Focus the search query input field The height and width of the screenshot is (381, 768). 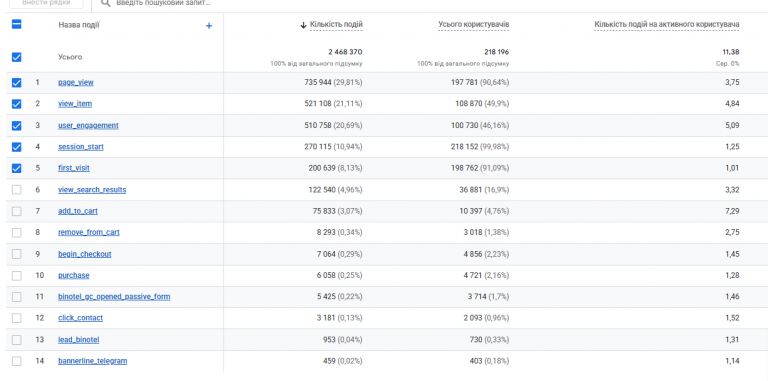point(163,3)
